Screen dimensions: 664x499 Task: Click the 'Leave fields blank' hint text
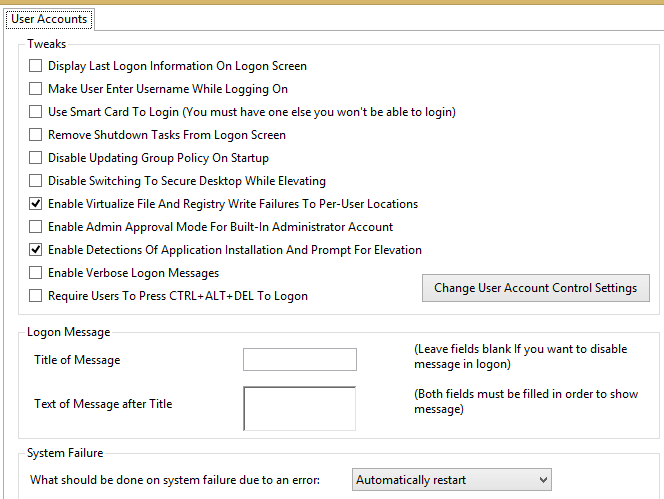click(521, 357)
